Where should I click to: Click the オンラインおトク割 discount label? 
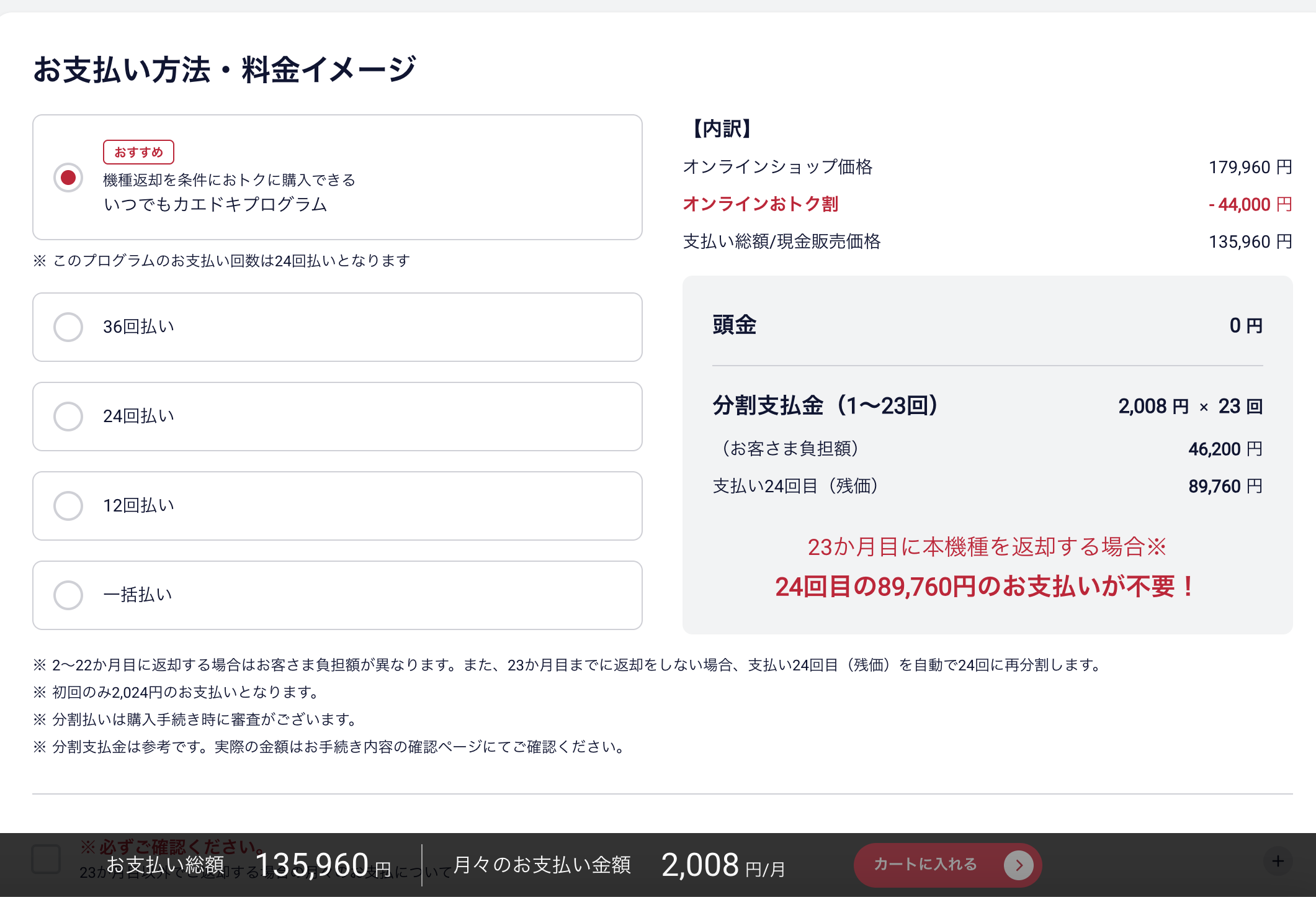tap(760, 204)
